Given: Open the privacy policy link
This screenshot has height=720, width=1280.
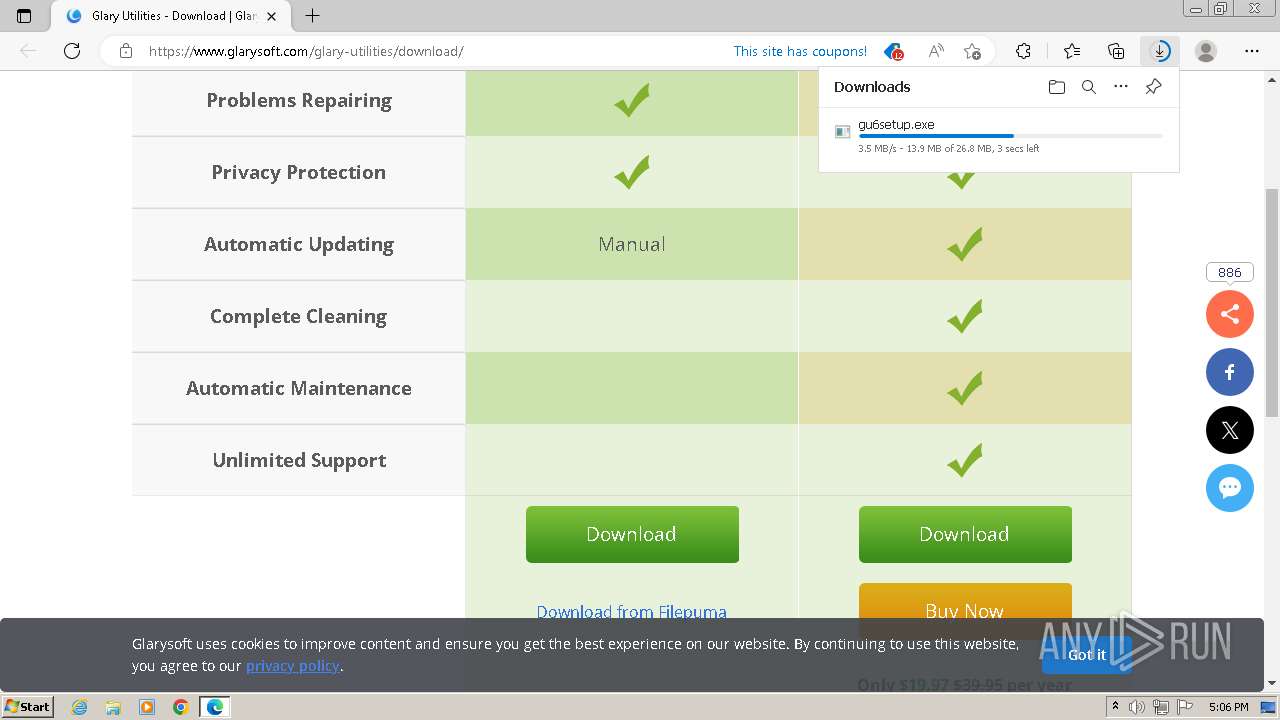Looking at the screenshot, I should [x=293, y=666].
